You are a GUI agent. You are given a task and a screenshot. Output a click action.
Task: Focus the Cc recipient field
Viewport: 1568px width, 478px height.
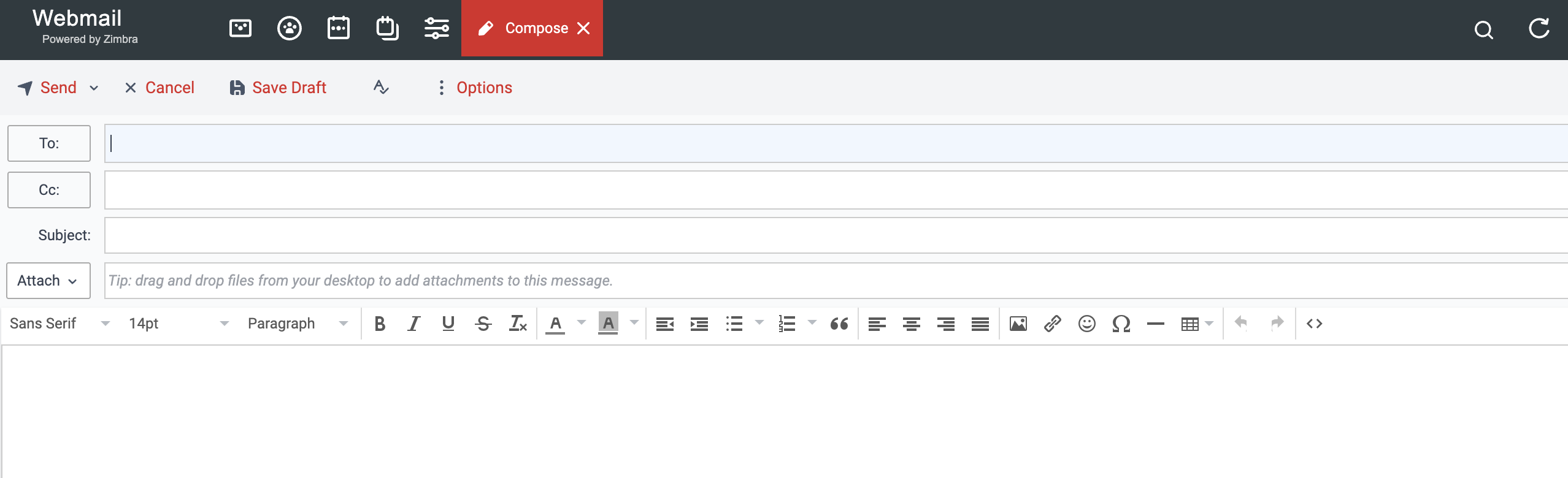836,190
